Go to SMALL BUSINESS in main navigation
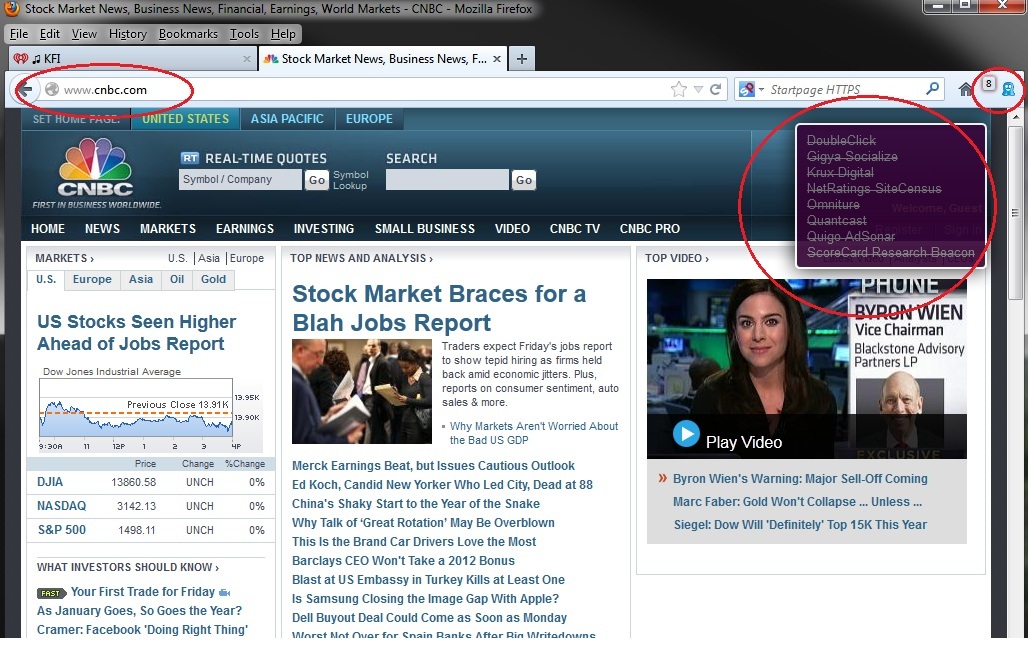Screen dimensions: 1028x668 pos(425,229)
